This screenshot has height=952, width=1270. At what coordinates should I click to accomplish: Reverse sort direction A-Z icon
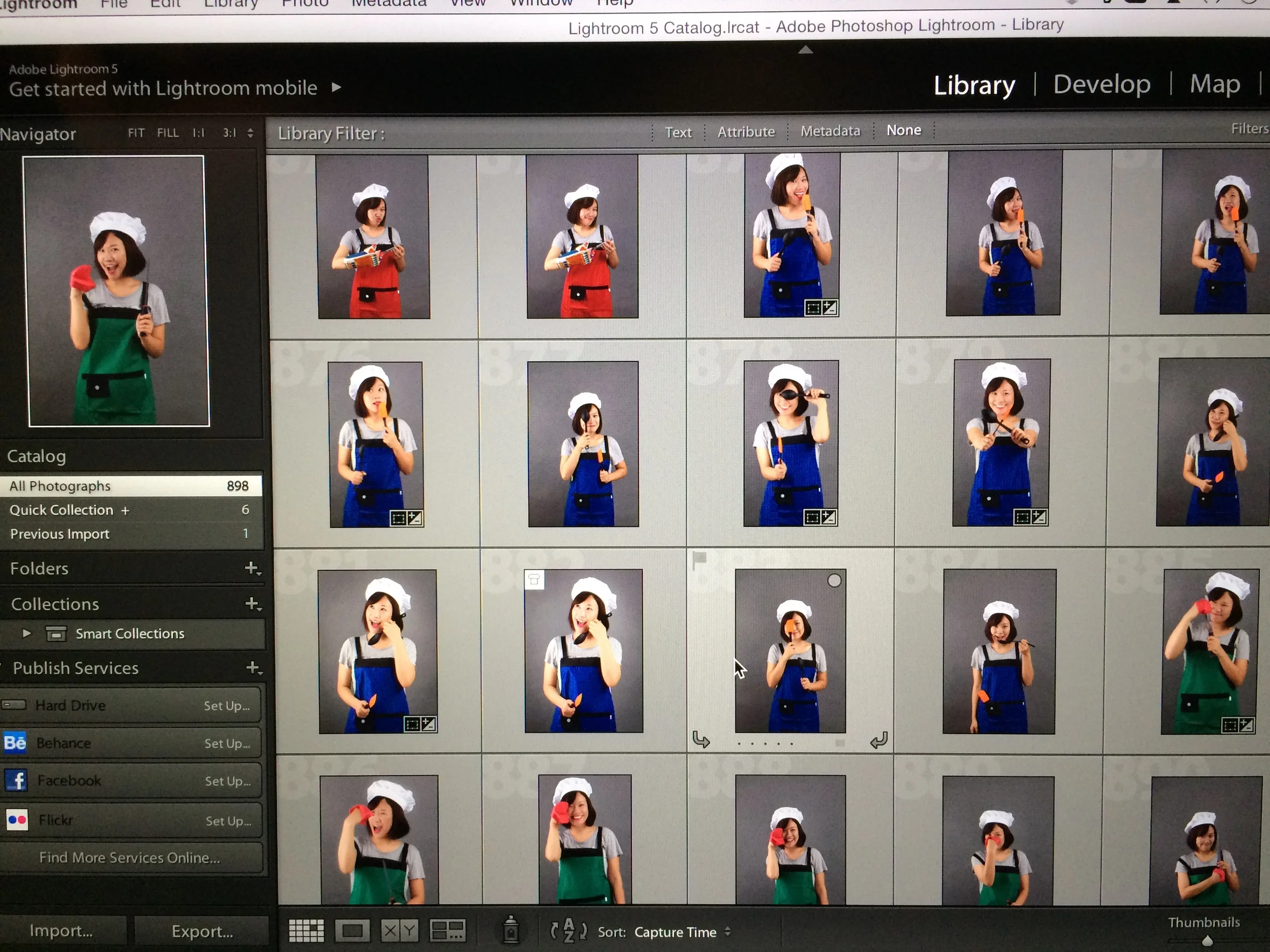tap(568, 930)
